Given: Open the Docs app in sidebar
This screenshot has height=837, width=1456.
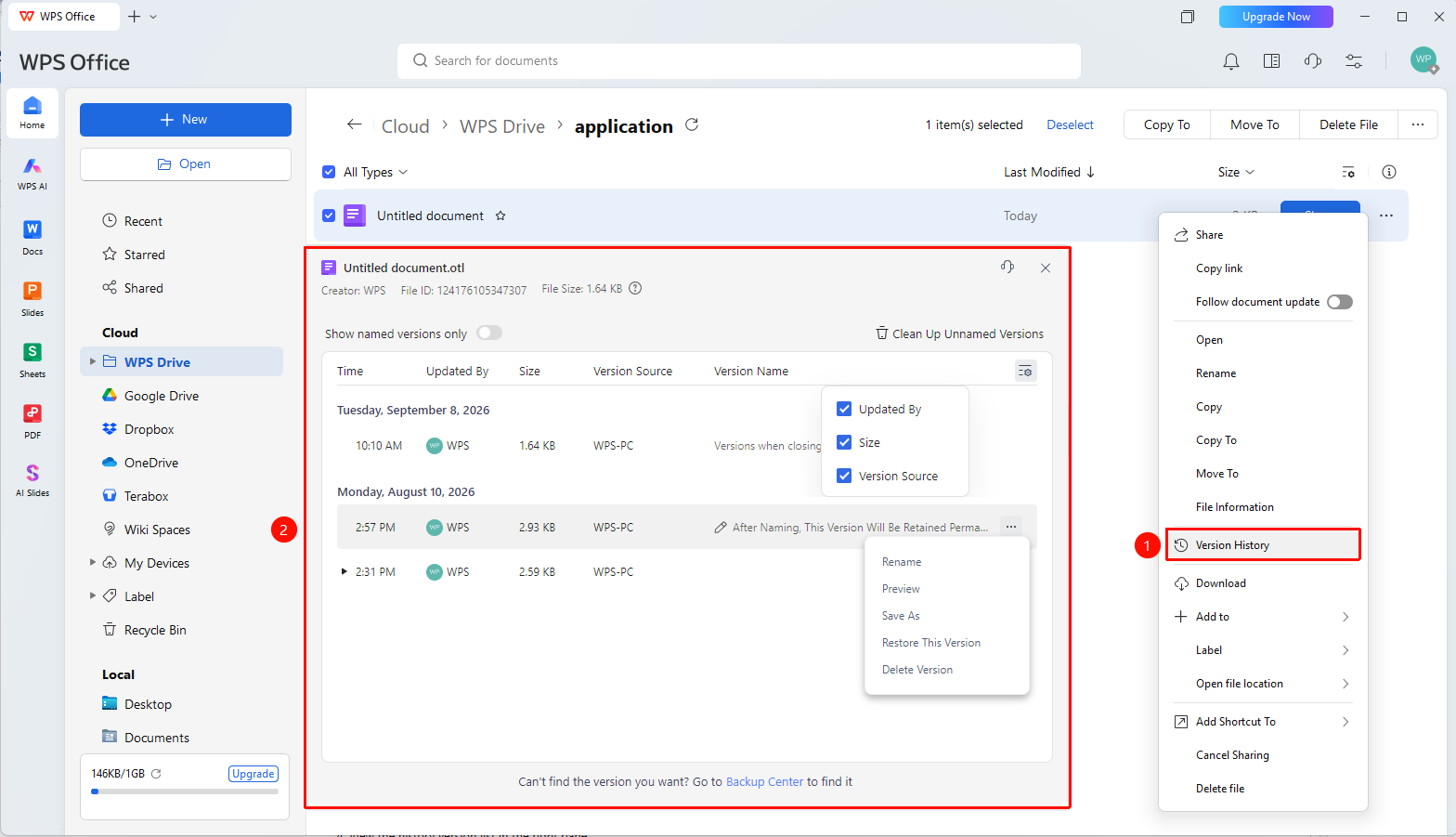Looking at the screenshot, I should pos(32,237).
